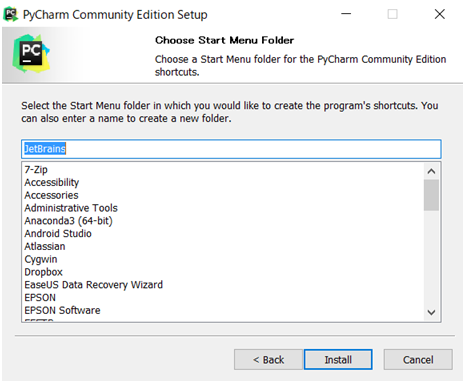Click the scroll down arrow in folder list
Screen dimensions: 465x383
tap(431, 312)
